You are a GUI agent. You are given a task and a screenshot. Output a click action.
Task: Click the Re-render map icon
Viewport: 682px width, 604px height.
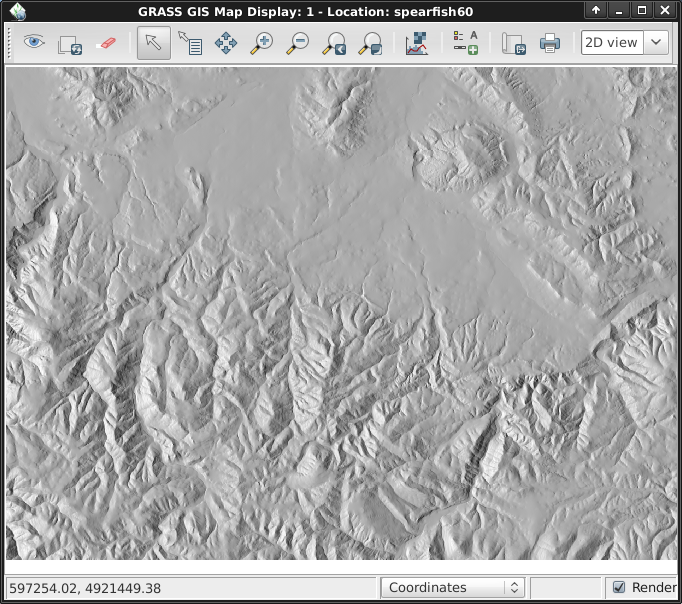point(70,43)
